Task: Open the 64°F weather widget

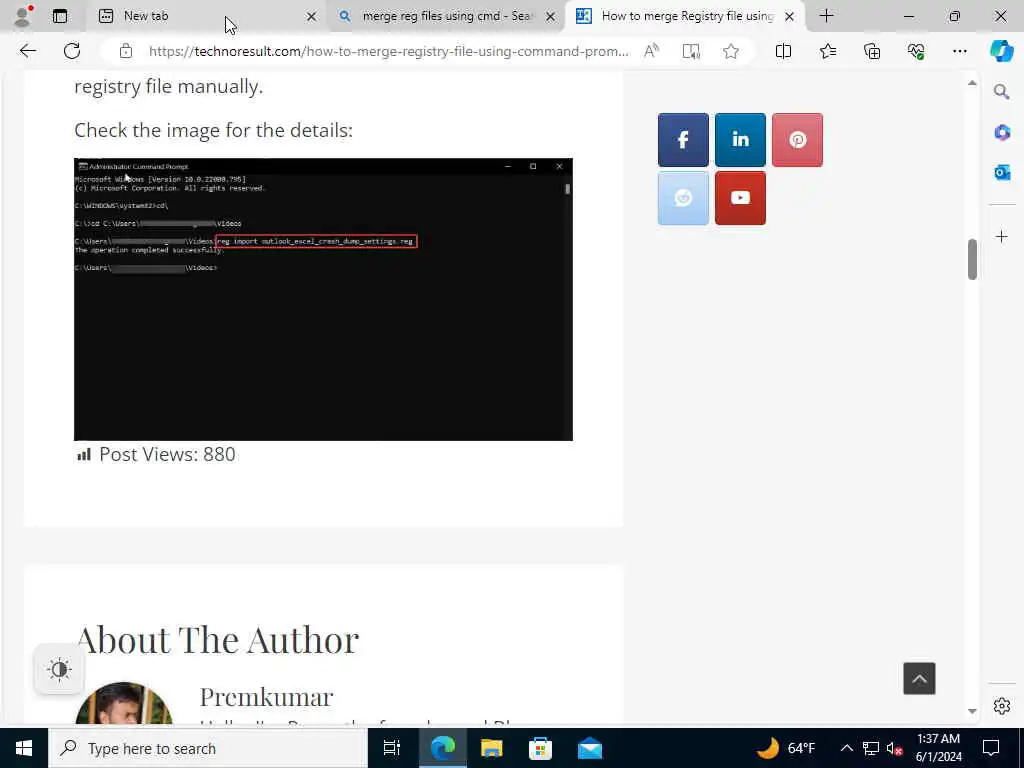Action: 786,748
